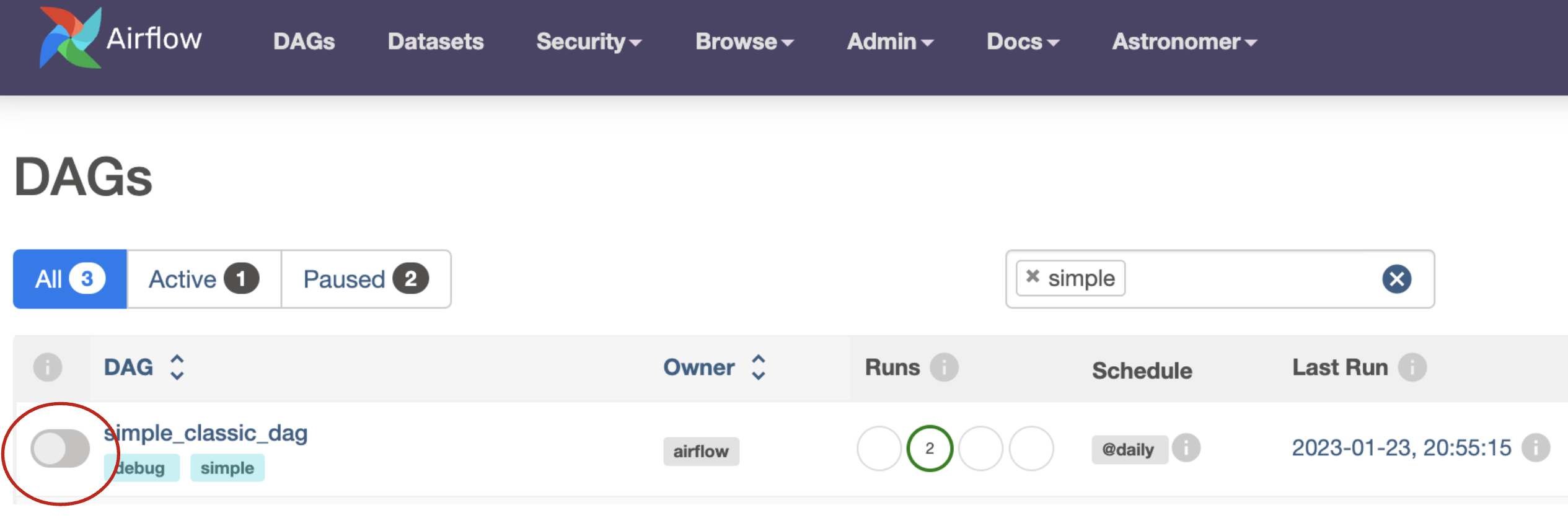Open the Security dropdown menu
1568x518 pixels.
pos(588,42)
